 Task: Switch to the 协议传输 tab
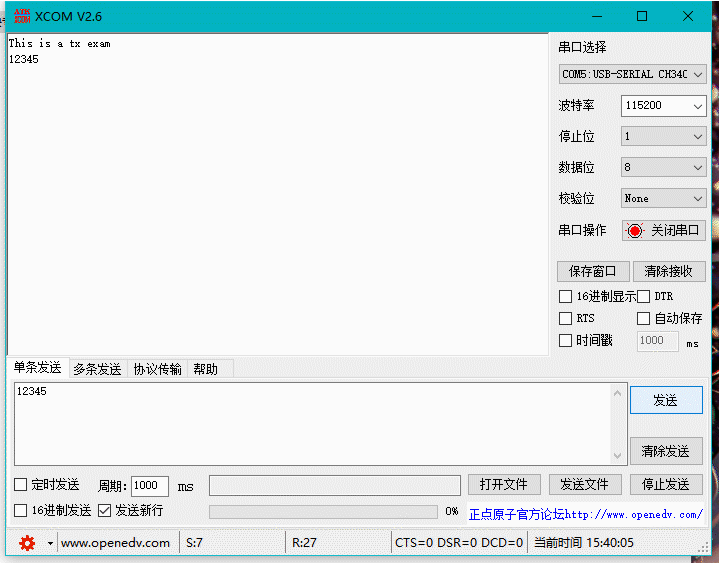[157, 369]
